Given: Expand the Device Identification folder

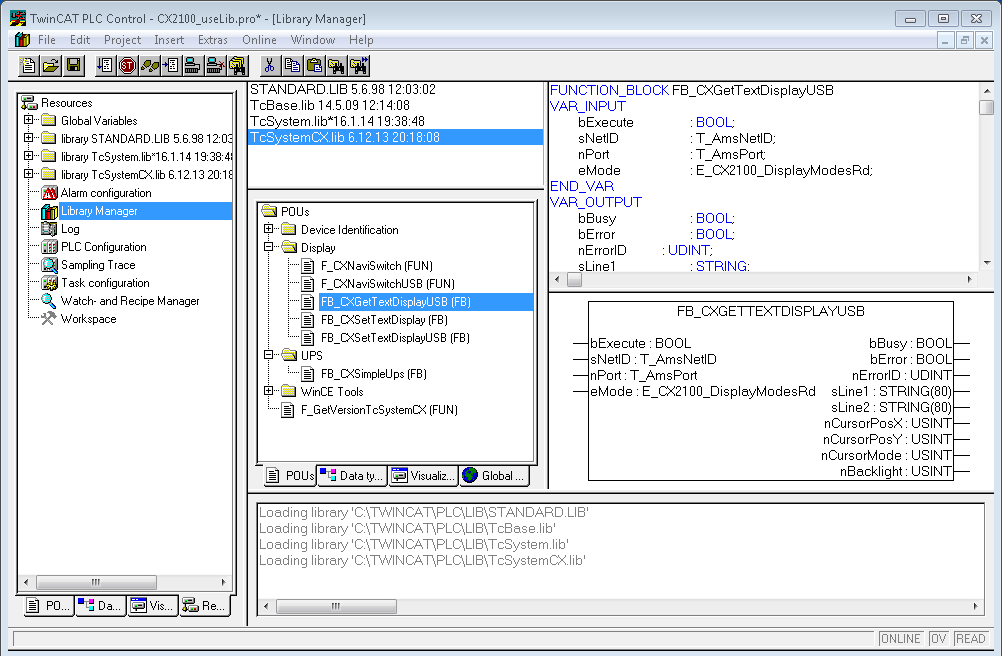Looking at the screenshot, I should pyautogui.click(x=268, y=229).
